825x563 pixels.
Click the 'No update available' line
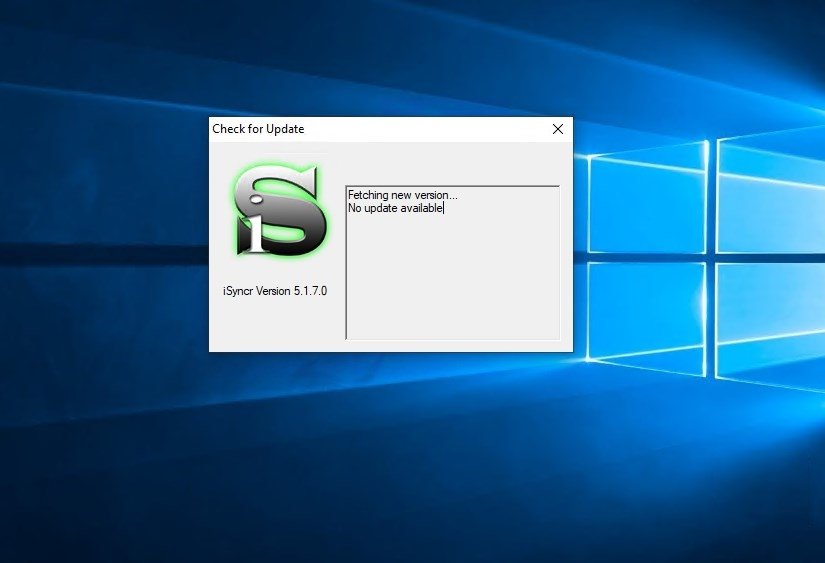pos(395,208)
